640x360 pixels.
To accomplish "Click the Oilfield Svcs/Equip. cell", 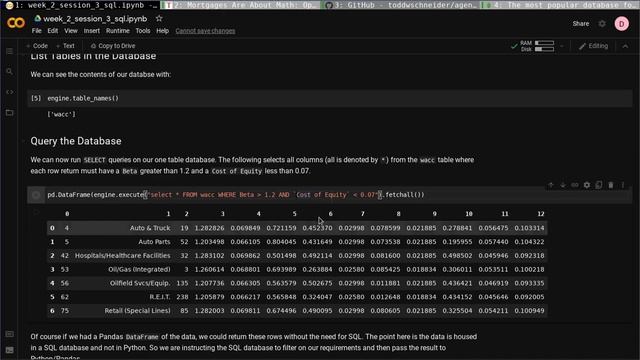I will click(140, 283).
